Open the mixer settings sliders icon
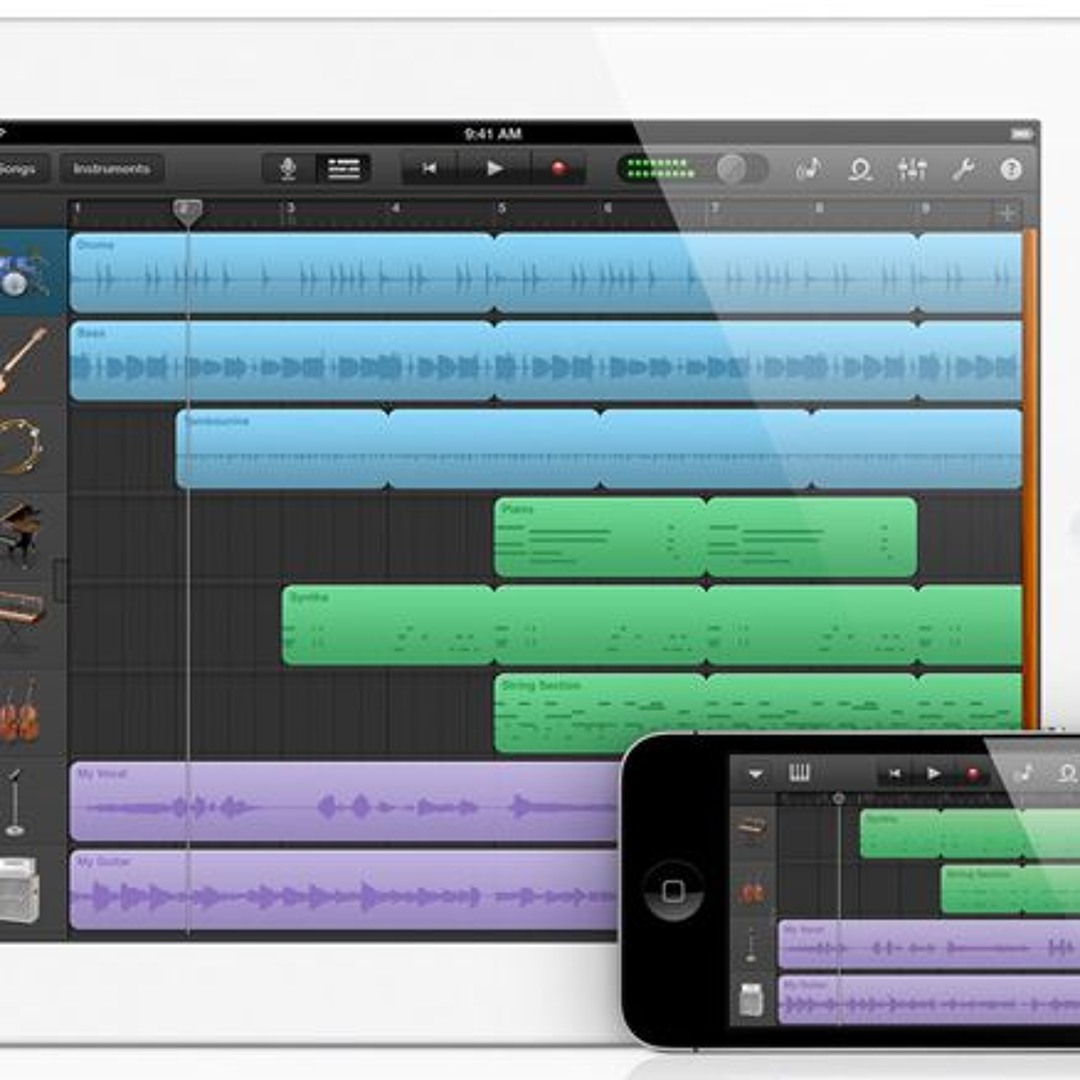 (x=912, y=169)
